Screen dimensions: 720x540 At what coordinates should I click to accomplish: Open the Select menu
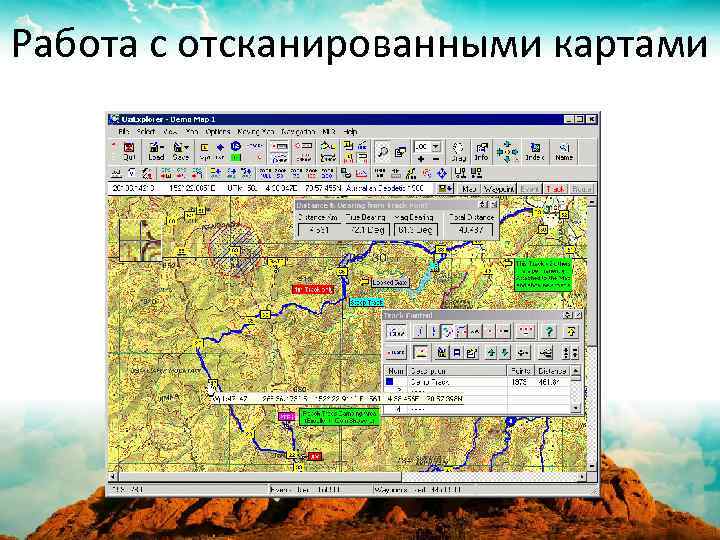point(146,132)
